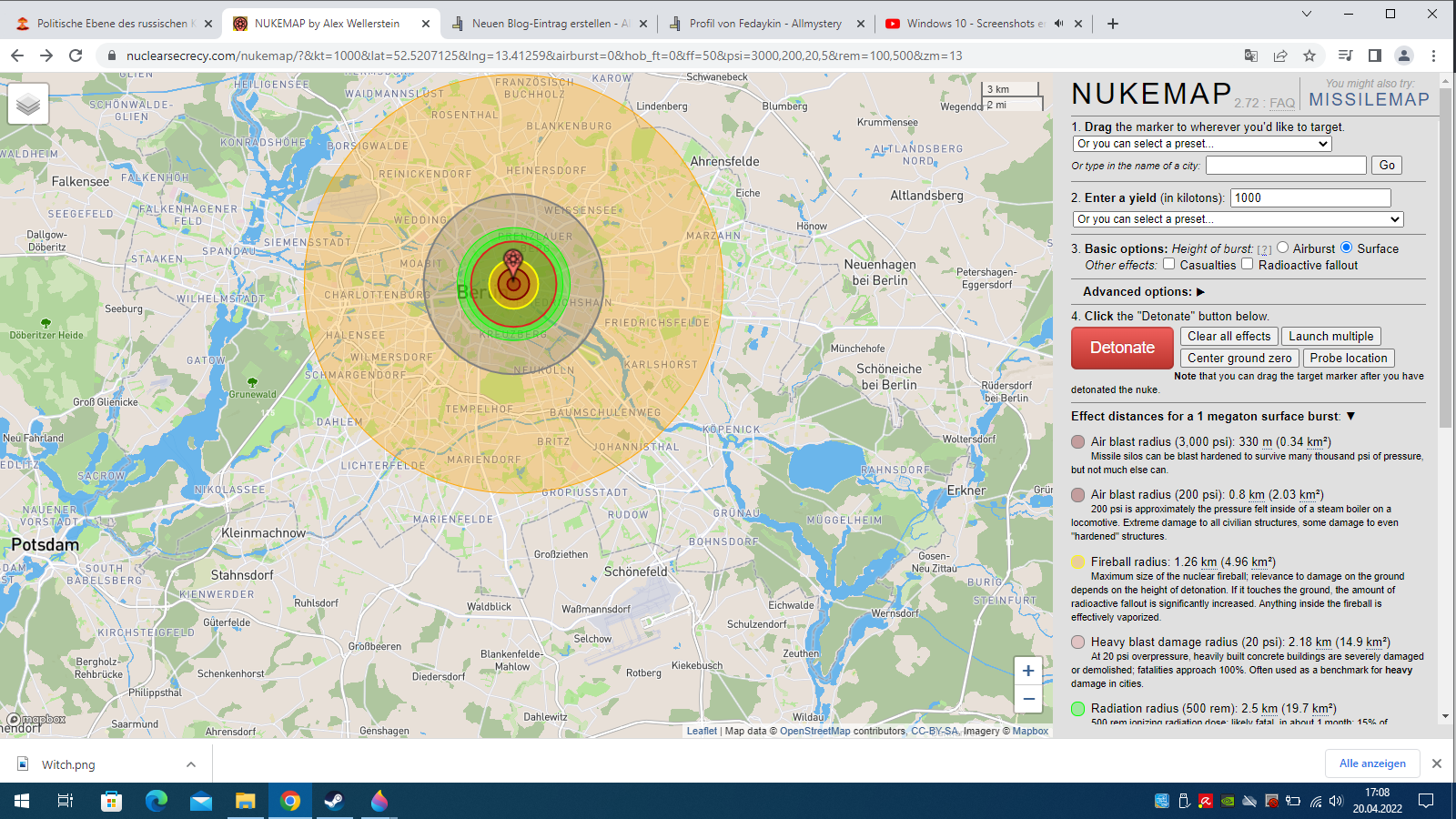Open Avira antivirus tray icon
The image size is (1456, 819).
1206,801
